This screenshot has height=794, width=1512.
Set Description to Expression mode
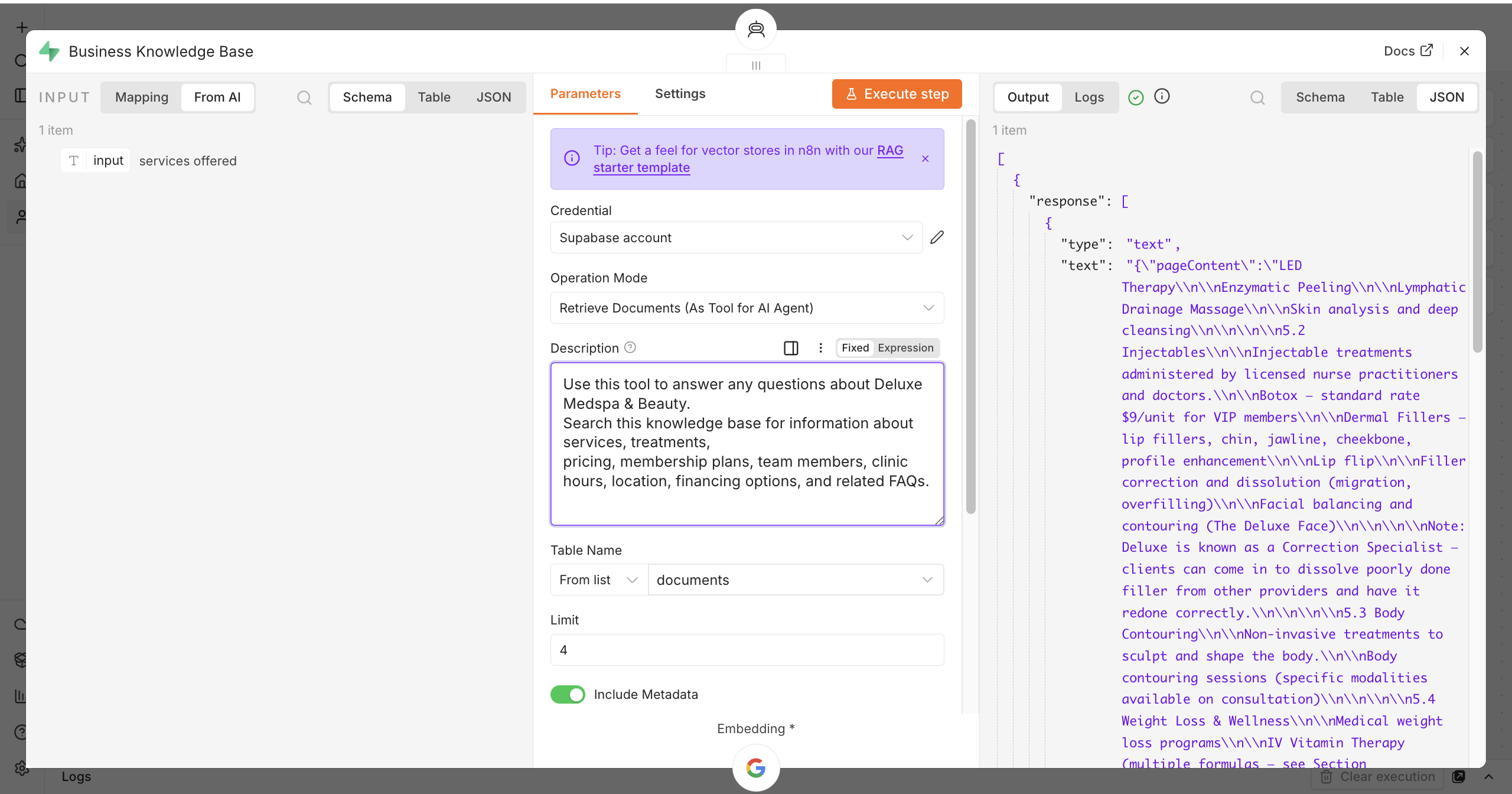click(905, 348)
